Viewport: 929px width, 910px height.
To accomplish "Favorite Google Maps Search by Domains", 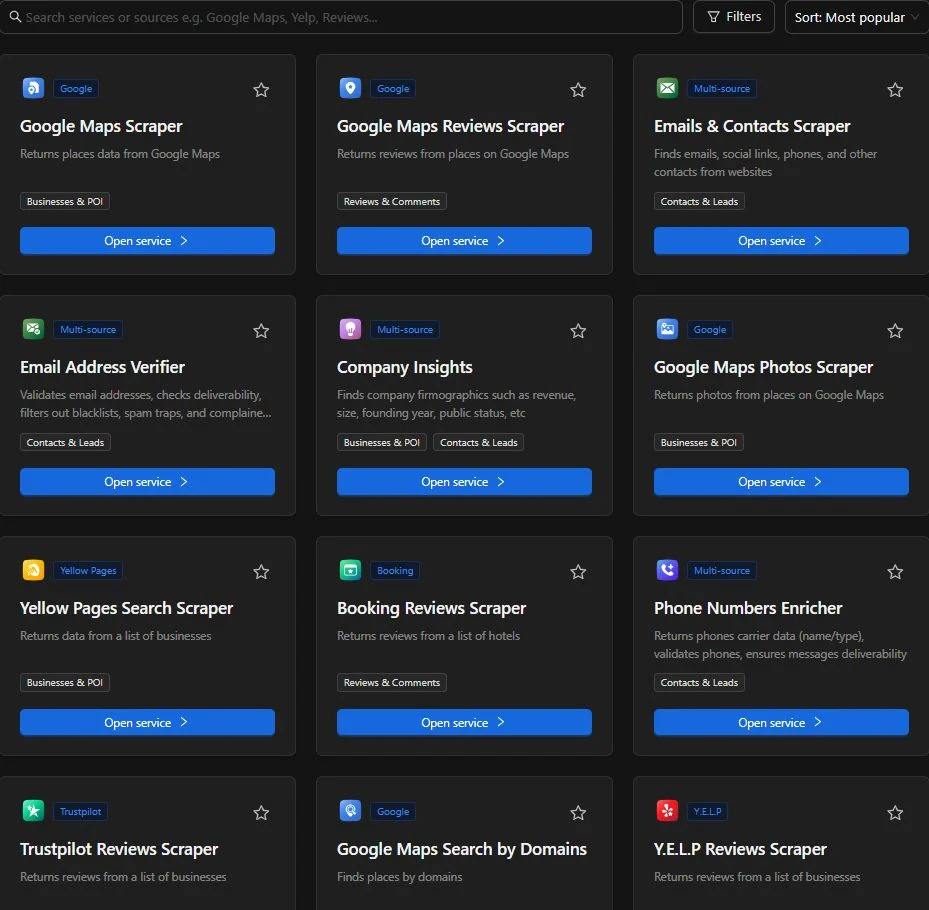I will 578,813.
